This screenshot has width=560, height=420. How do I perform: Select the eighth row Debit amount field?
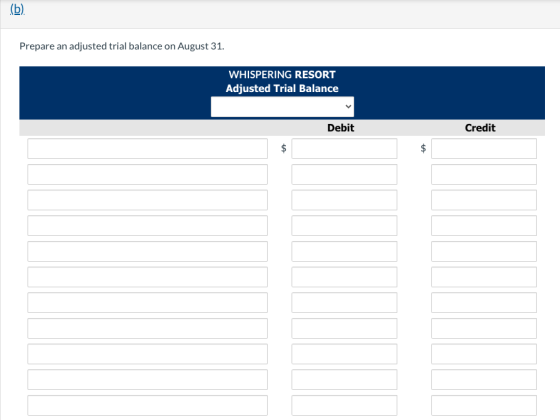click(344, 329)
